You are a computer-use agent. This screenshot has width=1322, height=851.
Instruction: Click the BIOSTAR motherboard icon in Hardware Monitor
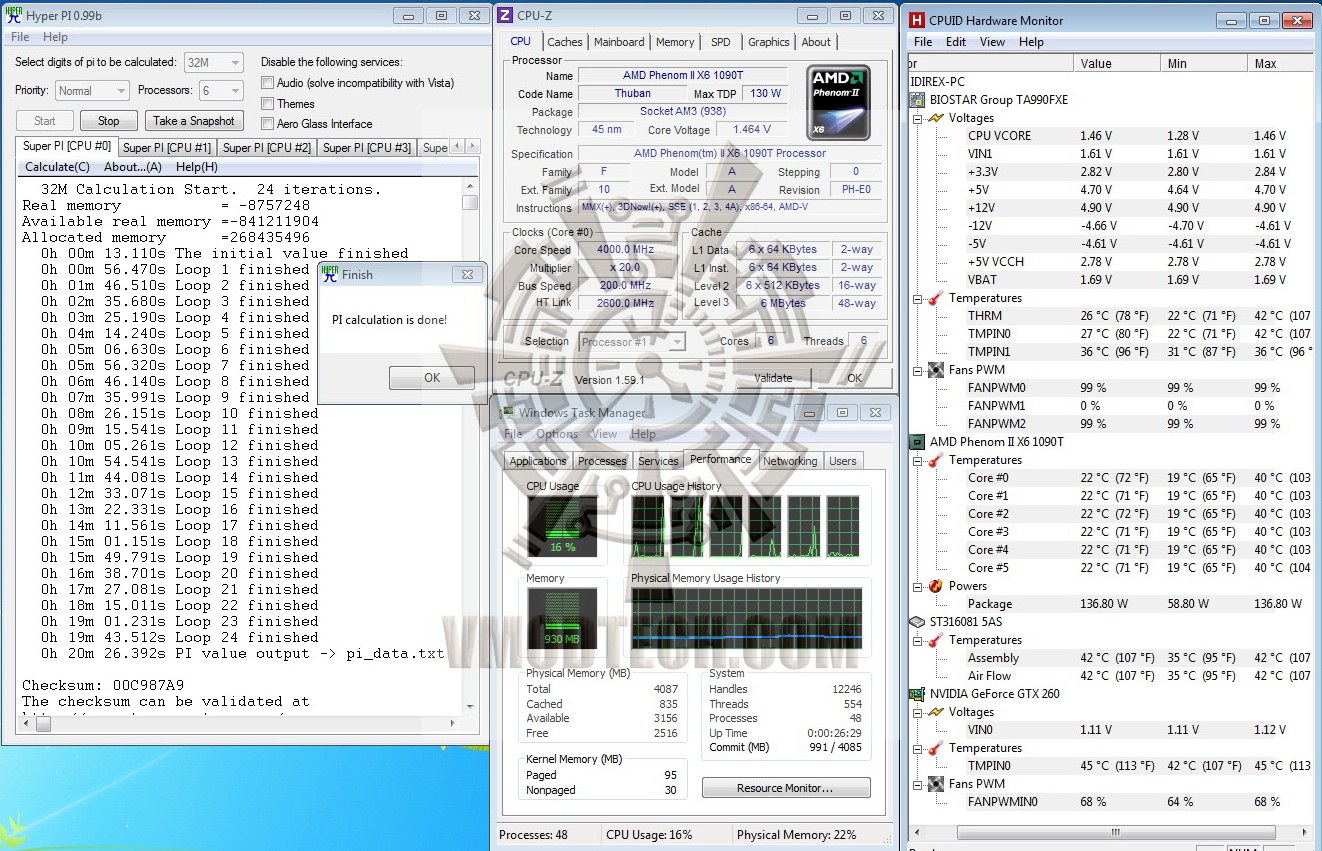click(917, 100)
